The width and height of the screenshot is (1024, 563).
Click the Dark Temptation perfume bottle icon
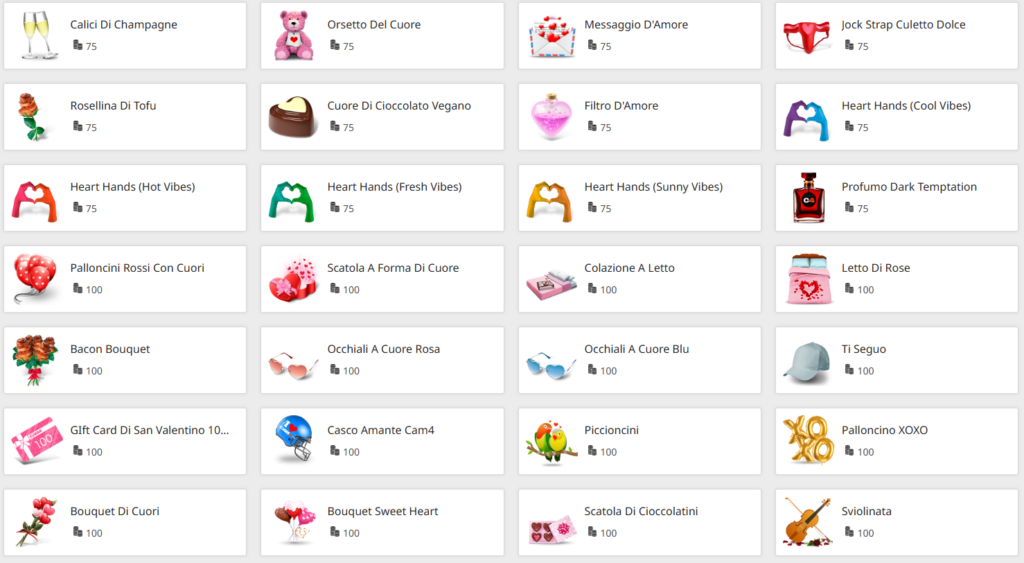(808, 198)
